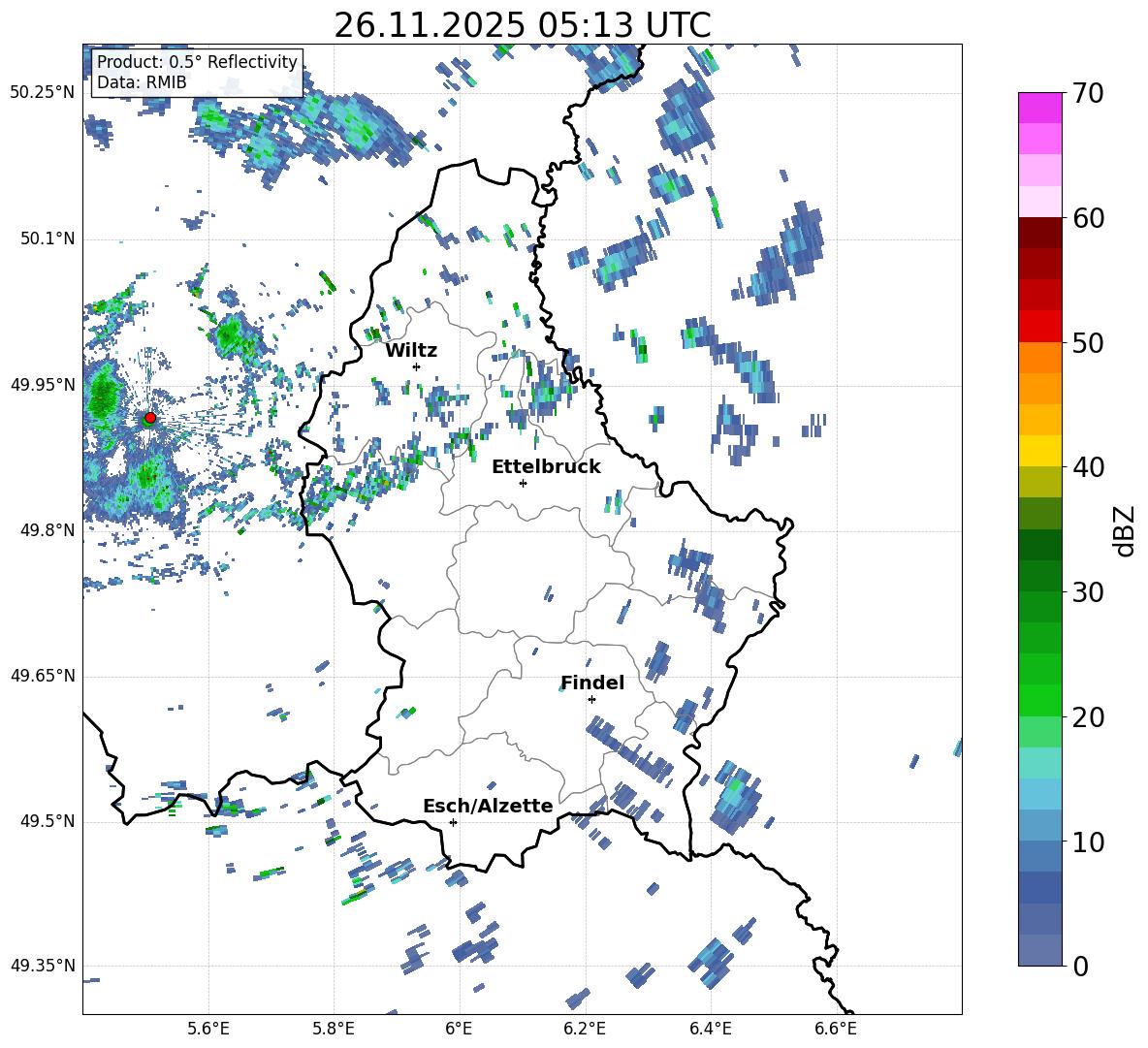Pick the bright red colorbar swatch near 50 dBZ

pos(1040,326)
